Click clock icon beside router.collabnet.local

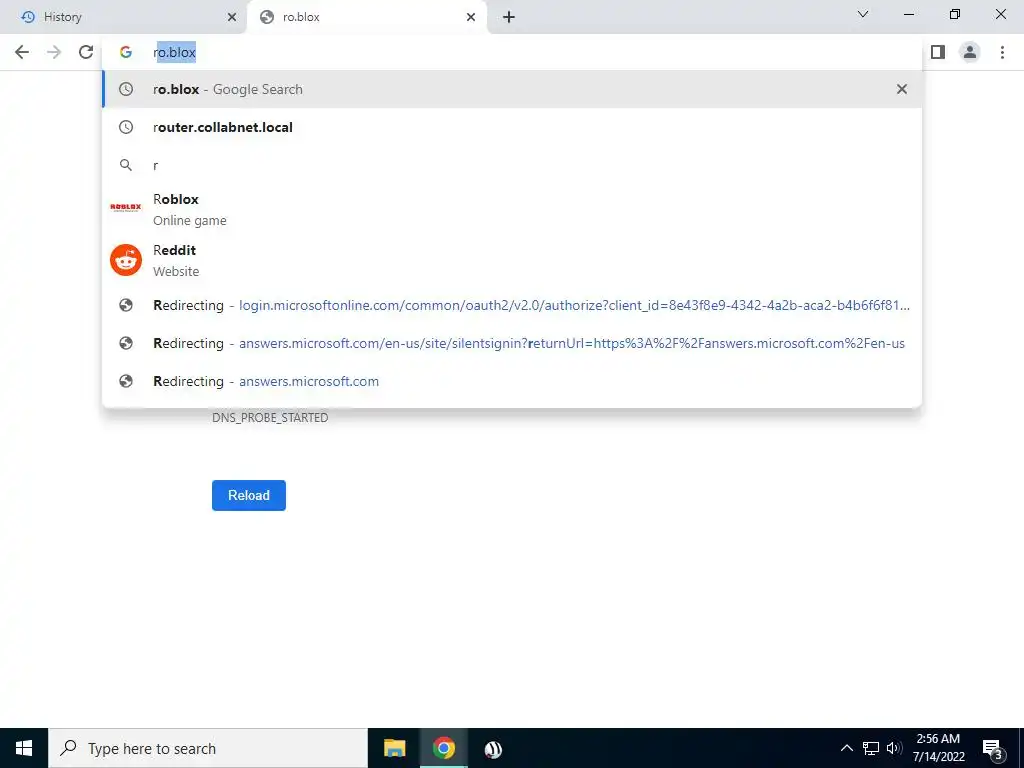pos(126,127)
